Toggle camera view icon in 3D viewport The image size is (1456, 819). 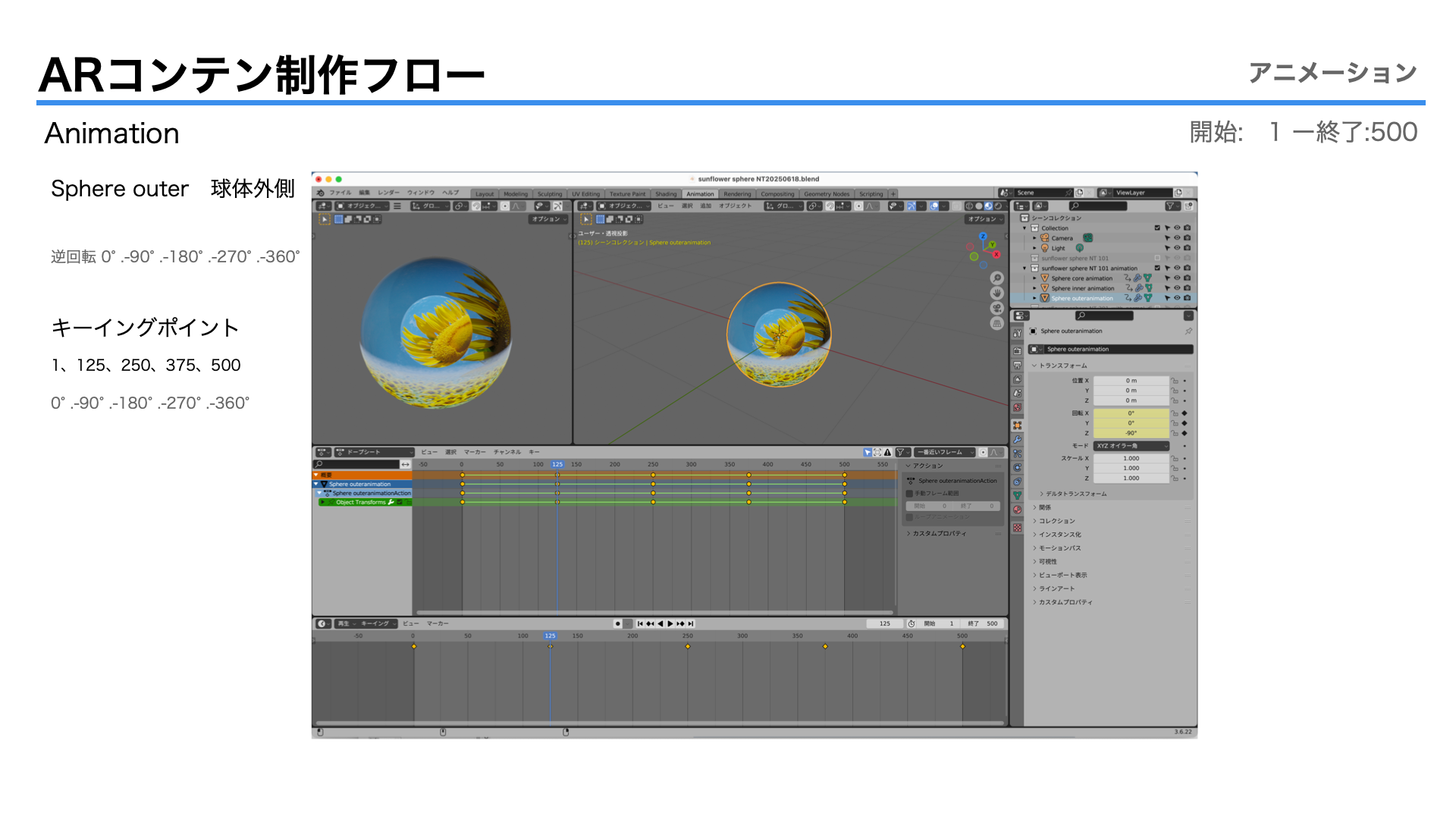997,309
